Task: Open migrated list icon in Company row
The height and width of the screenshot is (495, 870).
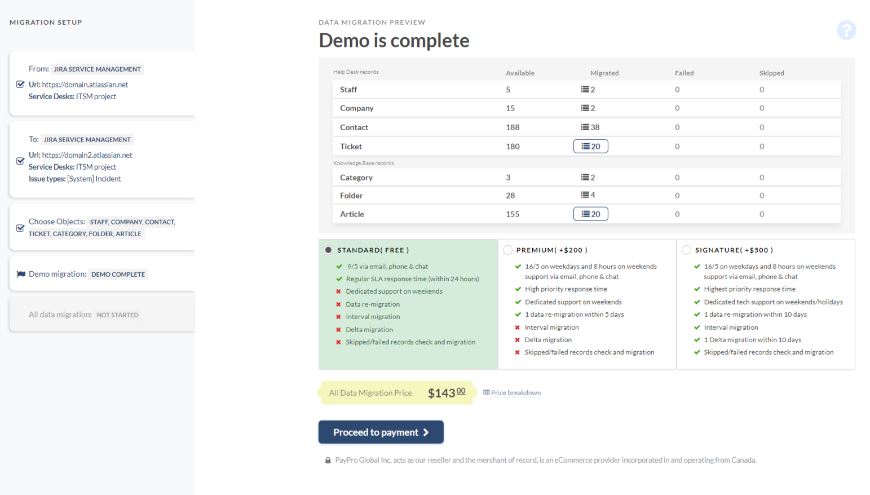Action: [x=585, y=108]
